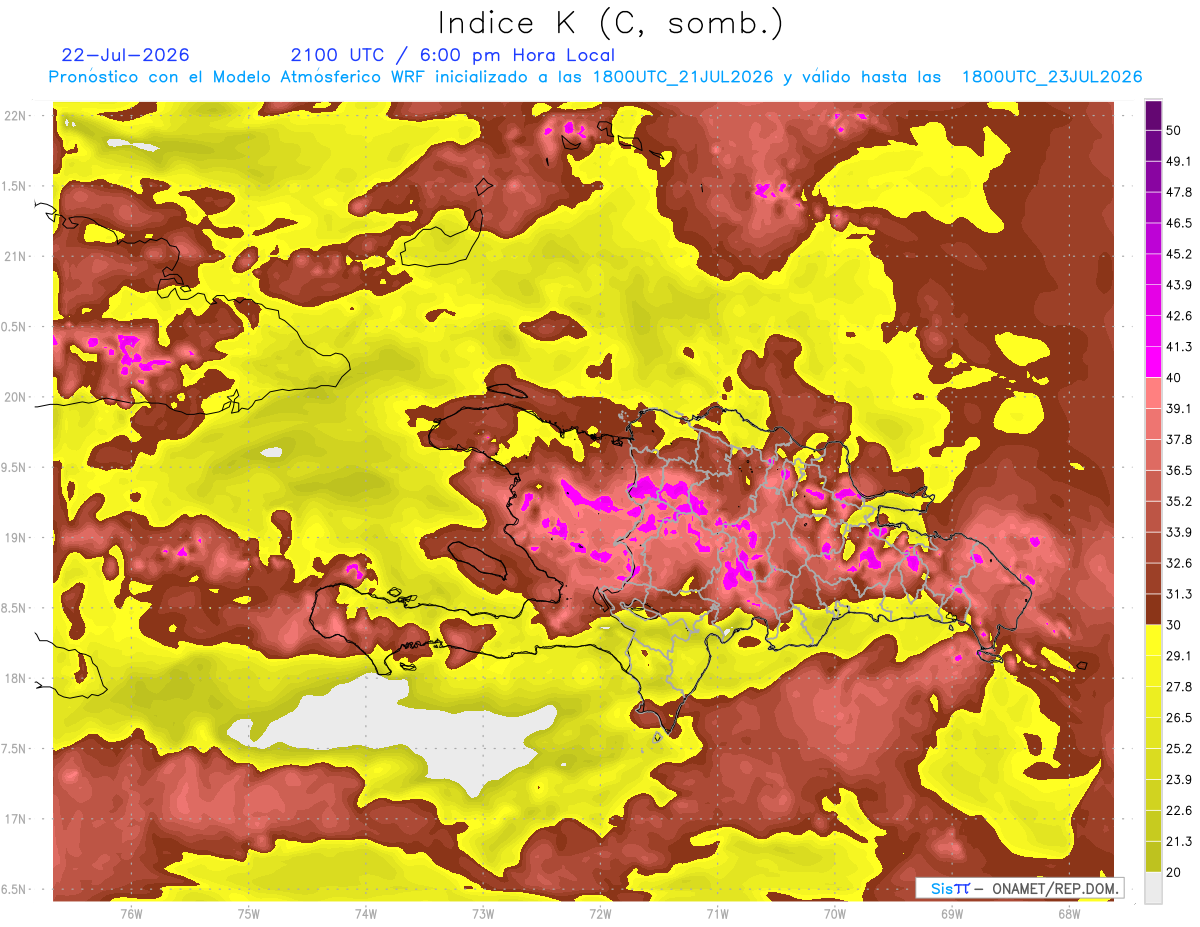The width and height of the screenshot is (1200, 927).
Task: Click the longitude label "70W"
Action: pos(835,912)
